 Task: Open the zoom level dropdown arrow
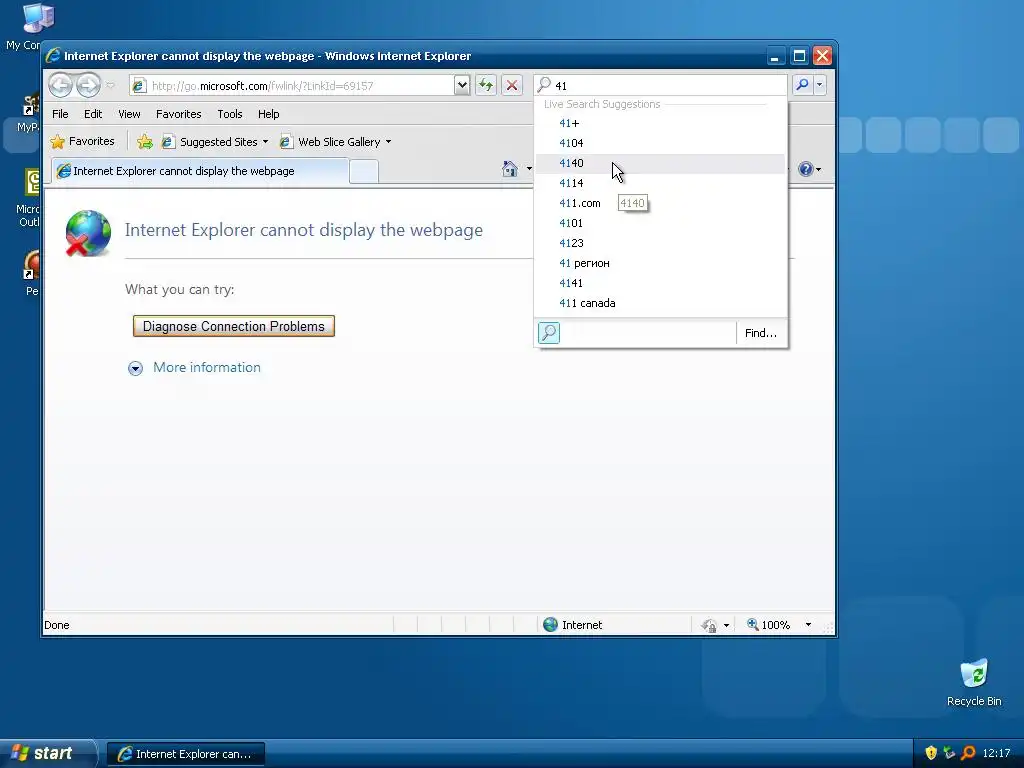pos(808,625)
